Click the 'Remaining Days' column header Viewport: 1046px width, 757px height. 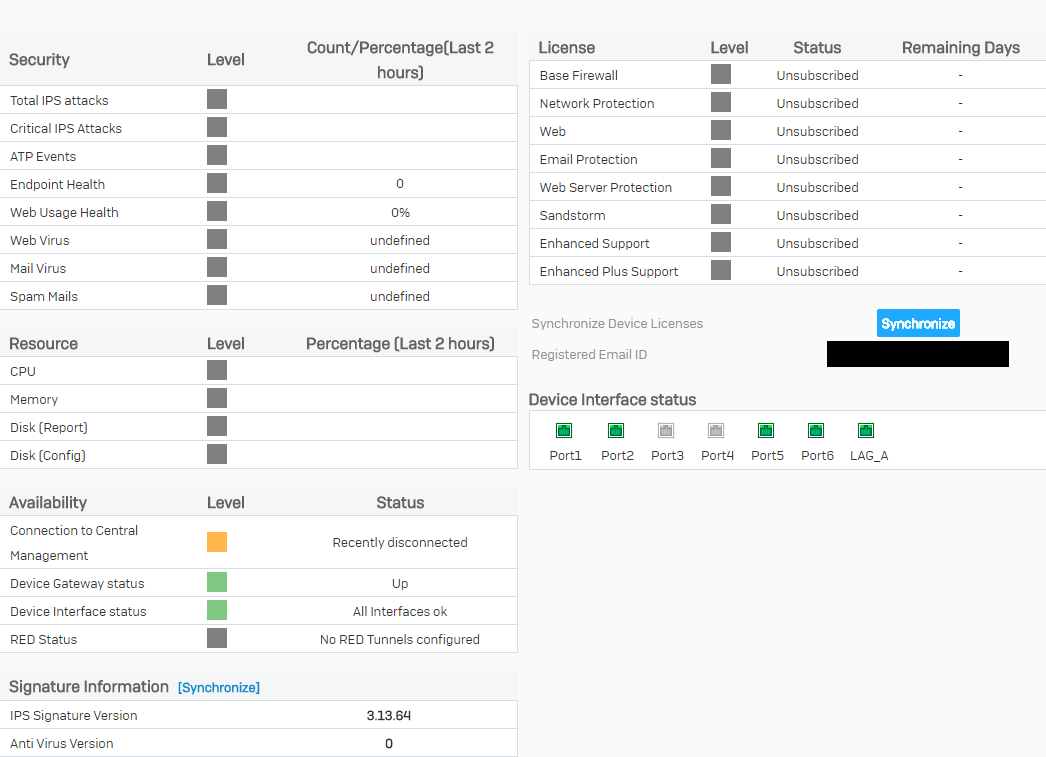coord(961,48)
